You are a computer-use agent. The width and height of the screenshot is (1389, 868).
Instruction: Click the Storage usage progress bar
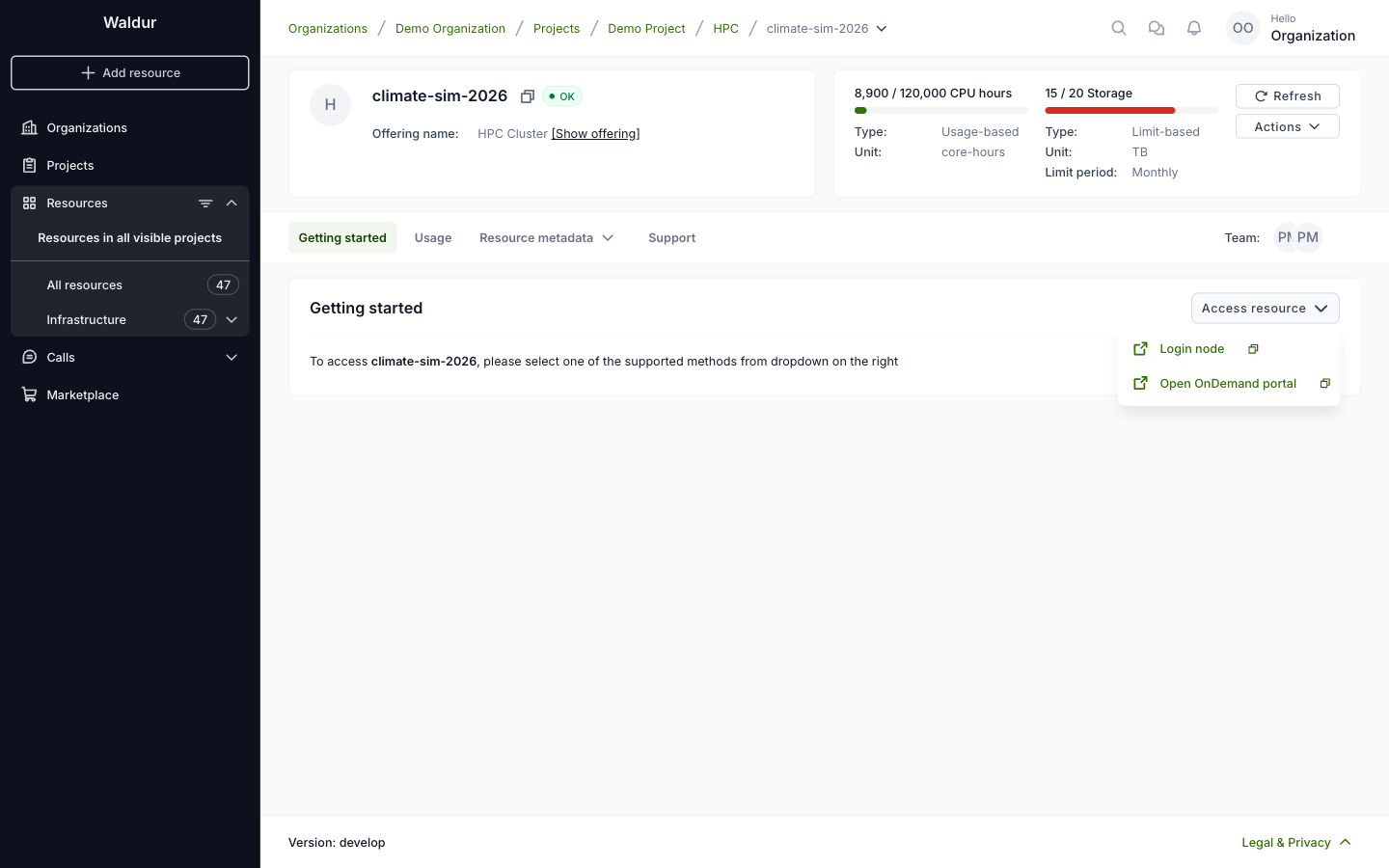(1131, 111)
